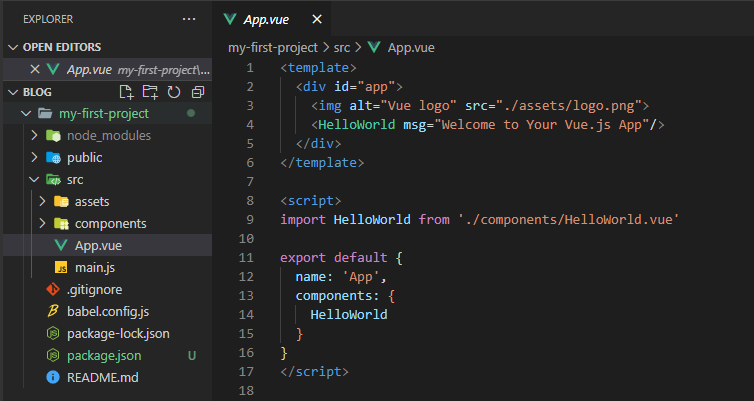The image size is (754, 401).
Task: Click line number 9 in the gutter
Action: [250, 220]
